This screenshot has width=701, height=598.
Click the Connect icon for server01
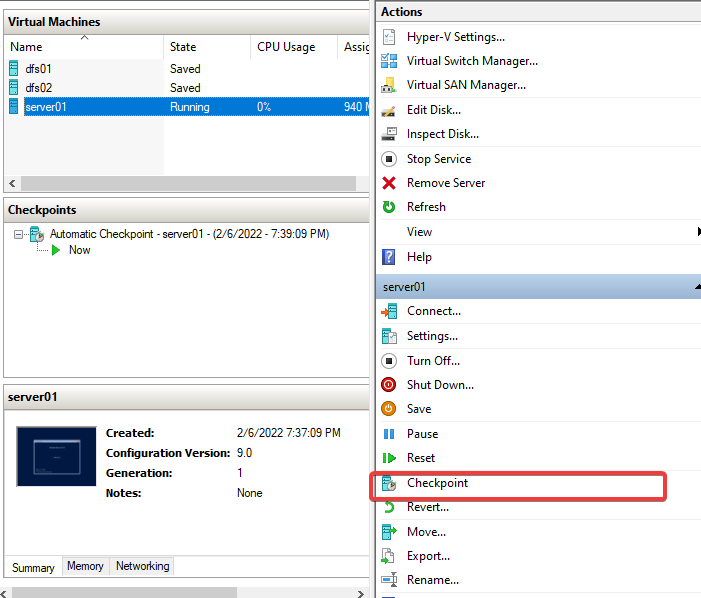(389, 311)
